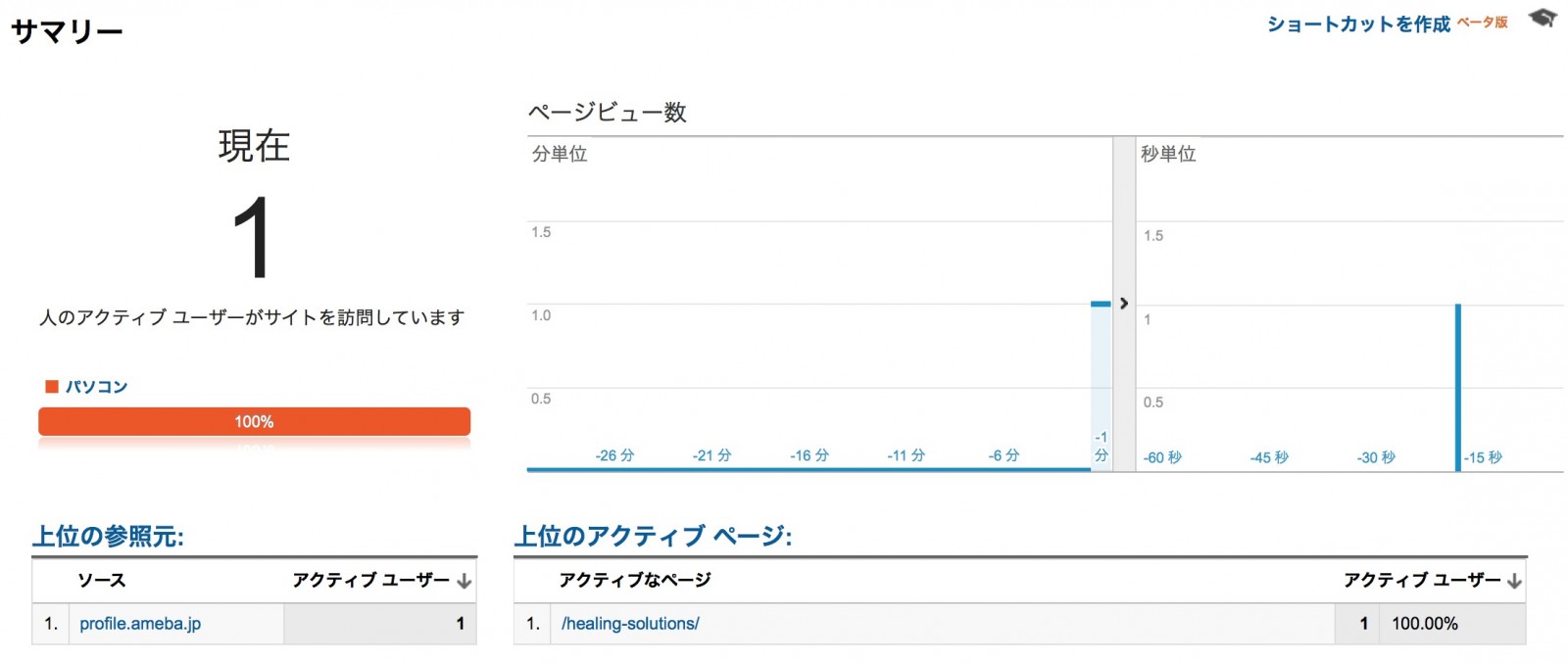Click the -26 分 axis label
Image resolution: width=1568 pixels, height=665 pixels.
tap(614, 455)
